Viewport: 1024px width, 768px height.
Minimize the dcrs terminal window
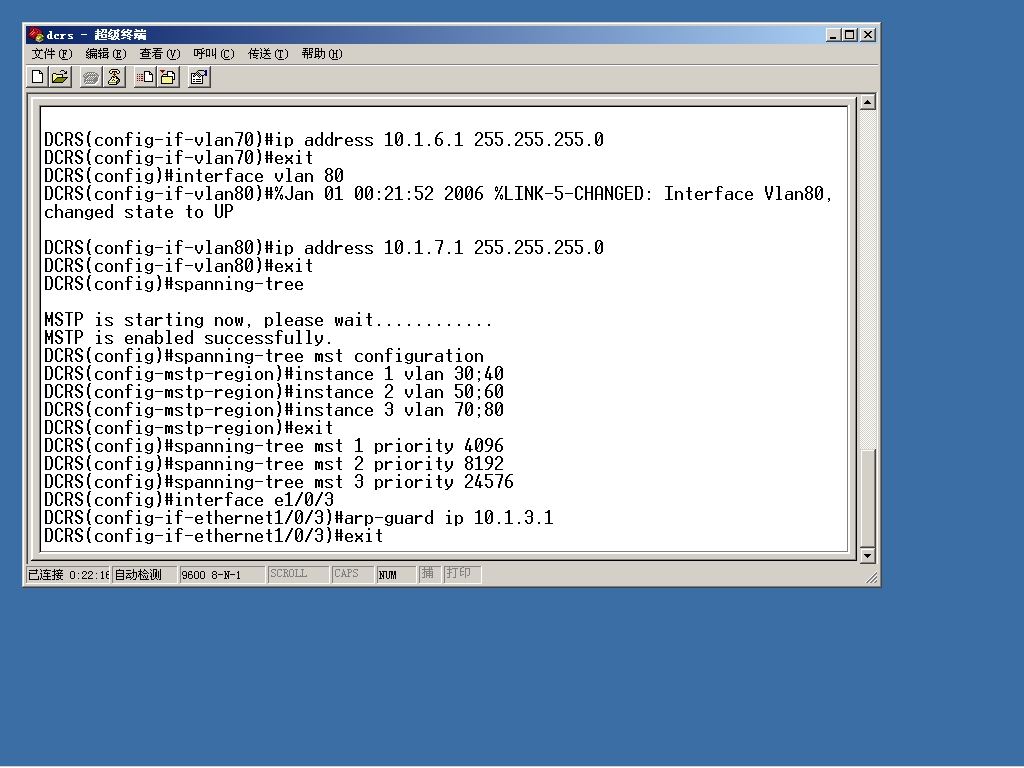click(x=832, y=35)
